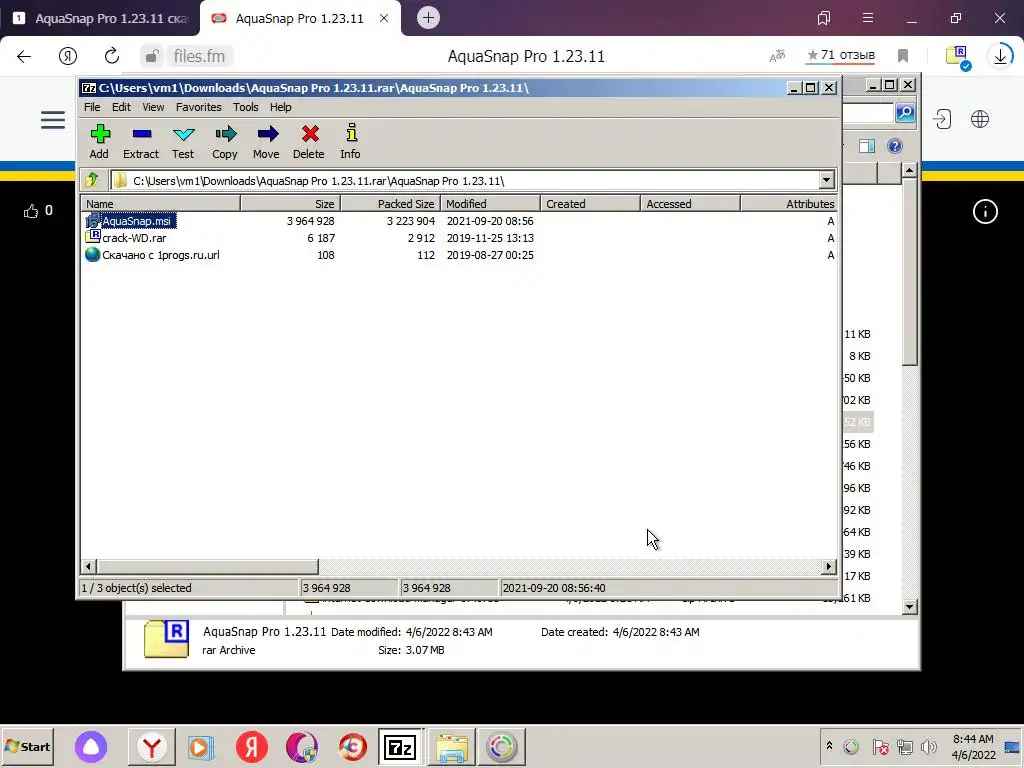Expand the 7-Zip address path dropdown
This screenshot has width=1024, height=768.
pos(826,180)
